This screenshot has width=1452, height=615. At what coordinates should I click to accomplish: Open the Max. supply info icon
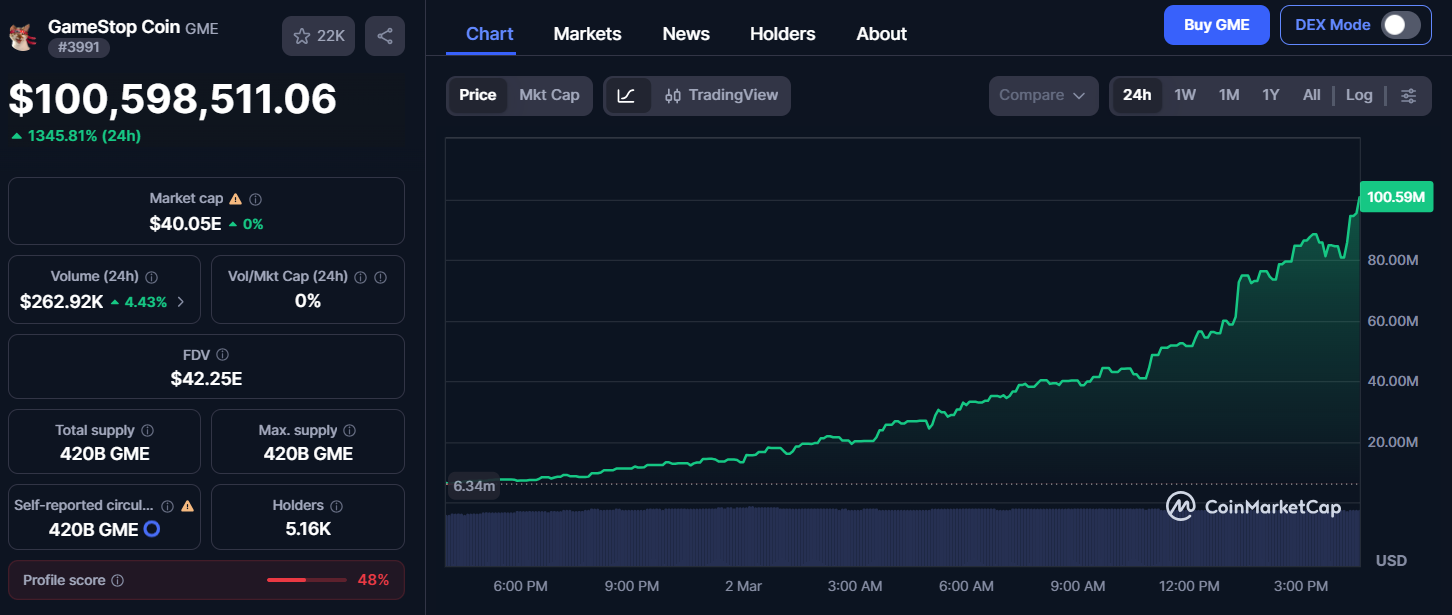(349, 431)
